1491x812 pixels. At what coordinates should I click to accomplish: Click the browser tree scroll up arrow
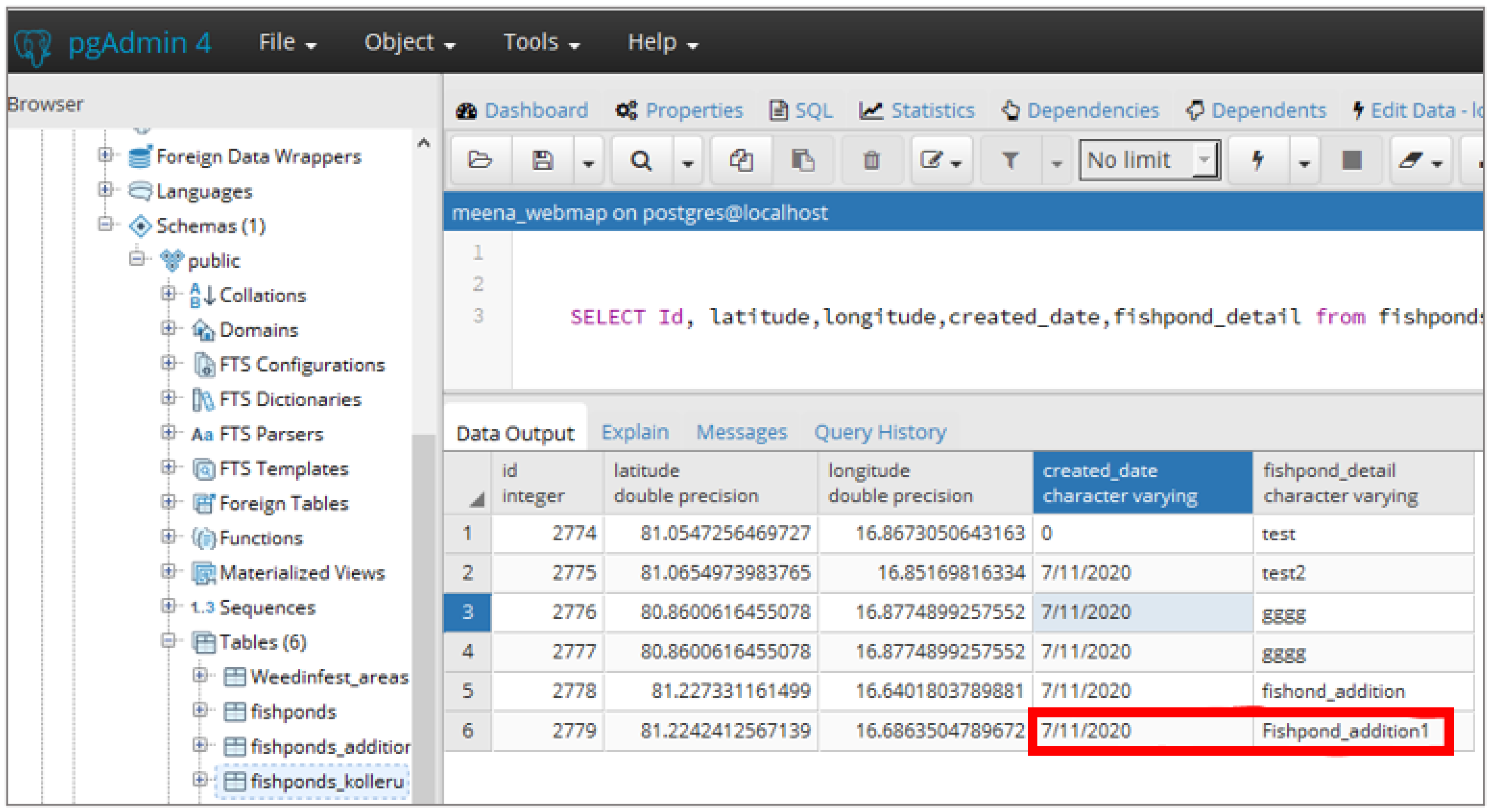pyautogui.click(x=424, y=143)
